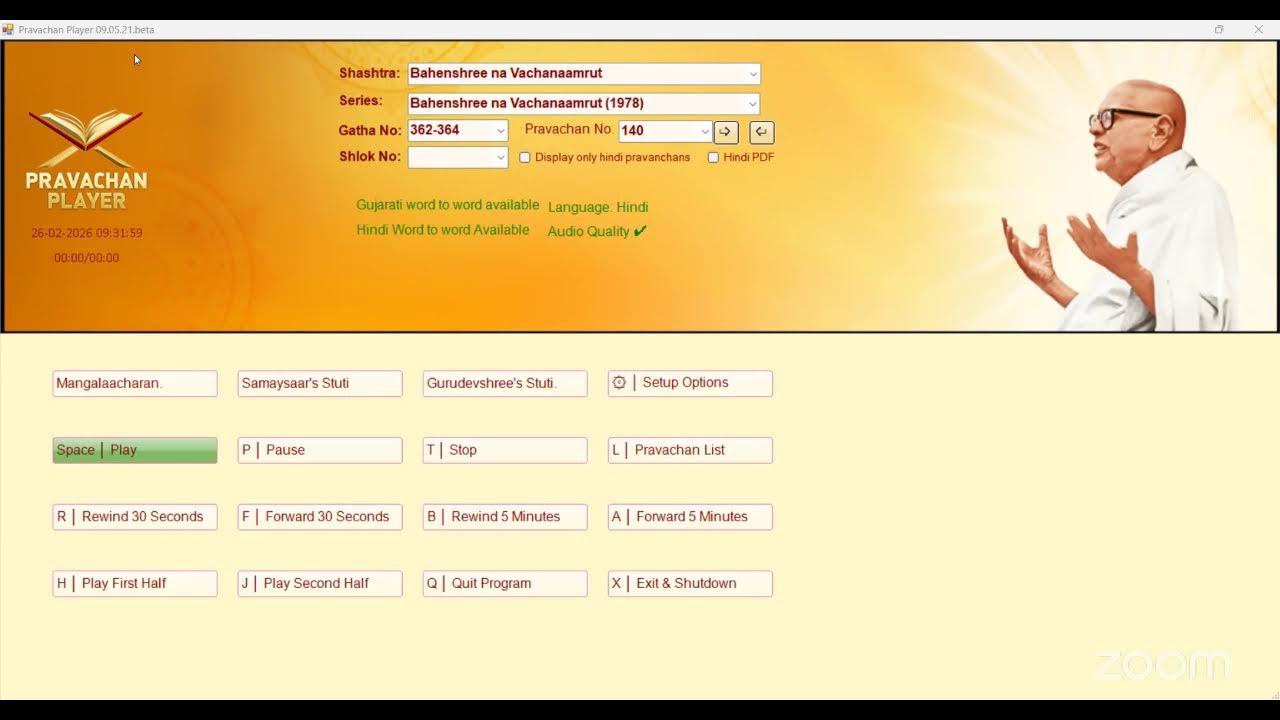Click the Gurudev portrait image

[1120, 205]
